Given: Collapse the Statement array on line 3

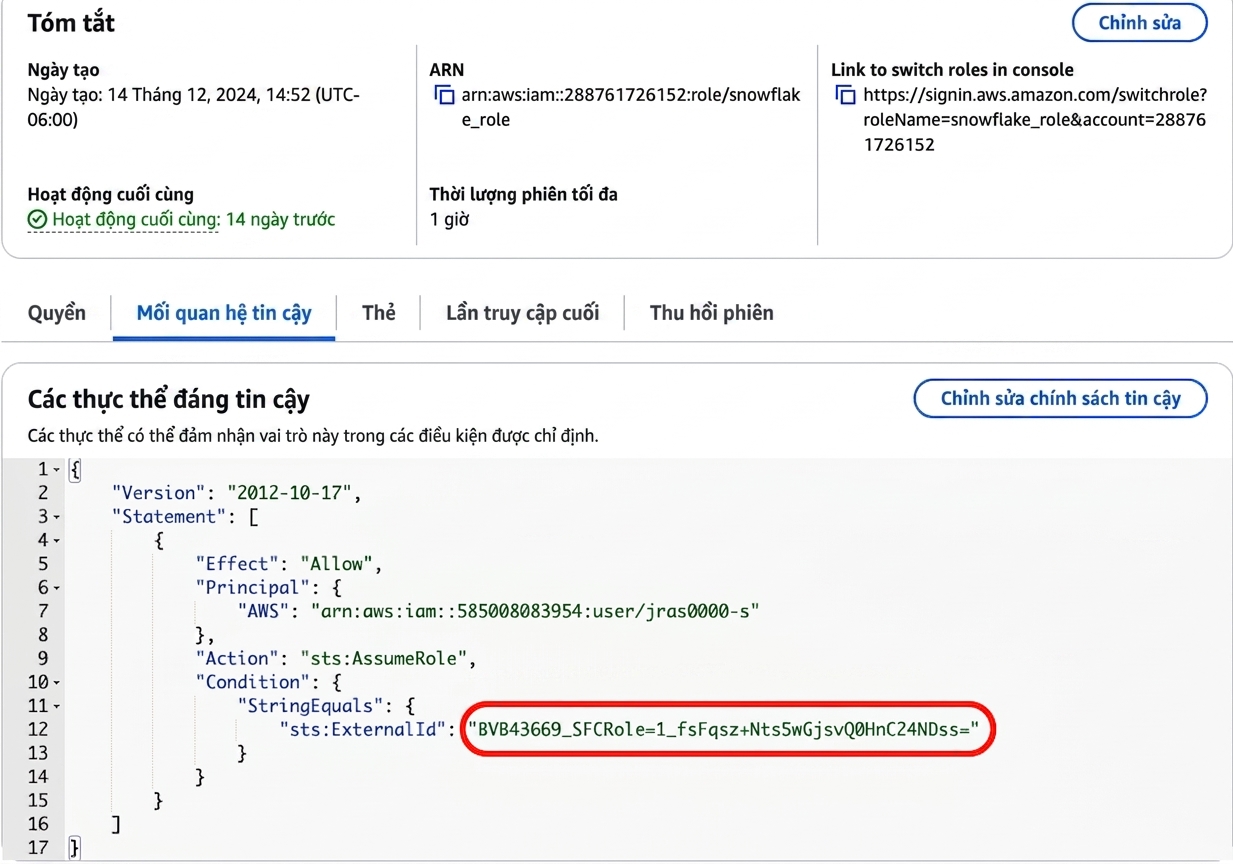Looking at the screenshot, I should tap(56, 517).
